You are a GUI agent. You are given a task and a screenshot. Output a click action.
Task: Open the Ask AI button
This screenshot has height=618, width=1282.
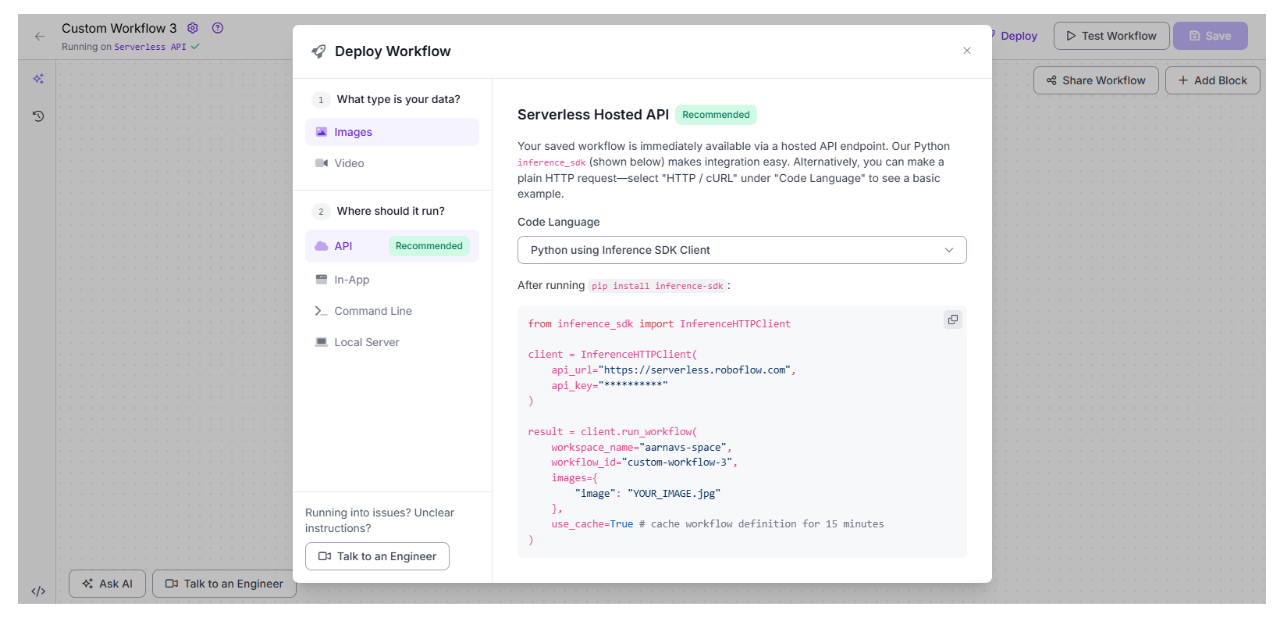click(x=108, y=584)
